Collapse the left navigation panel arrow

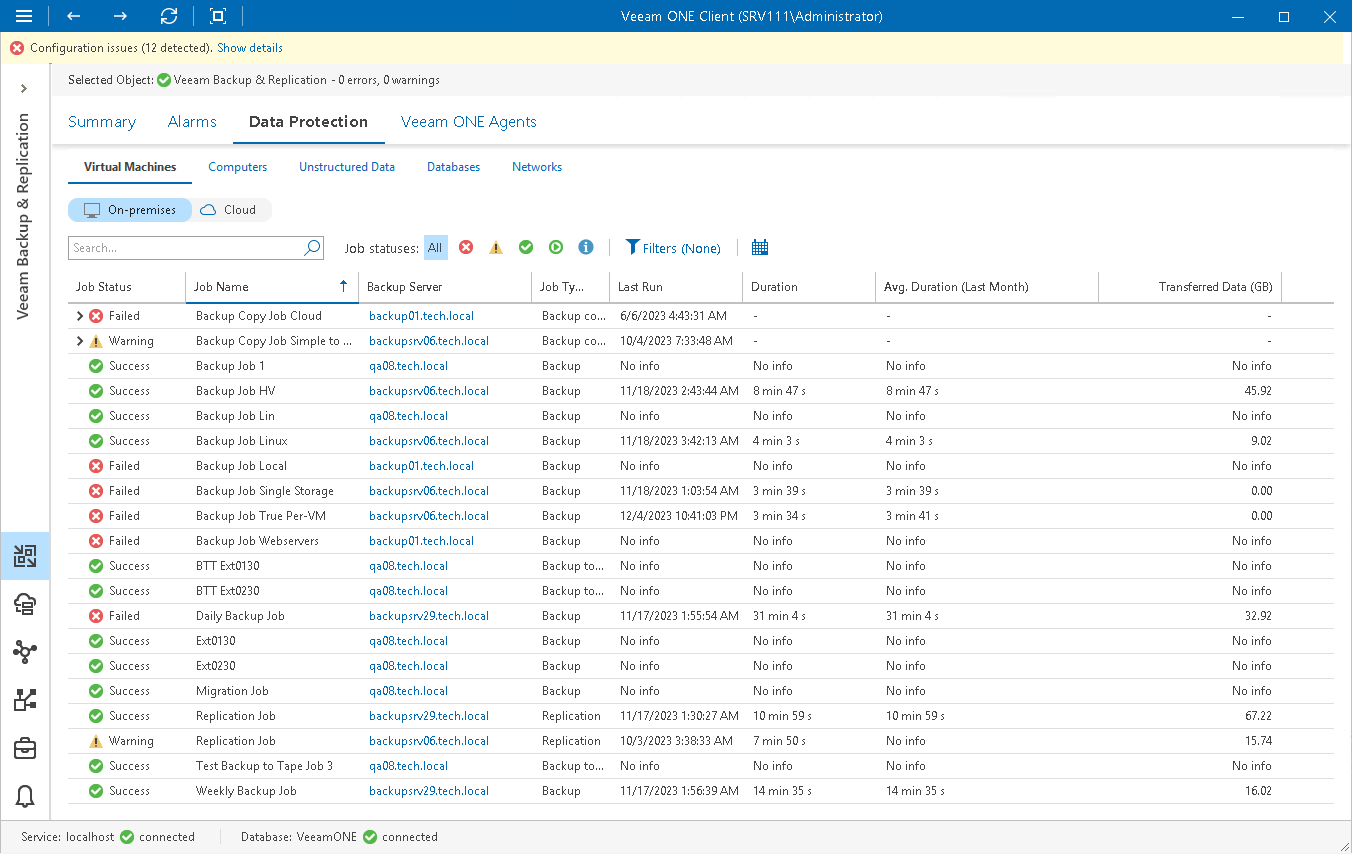25,87
